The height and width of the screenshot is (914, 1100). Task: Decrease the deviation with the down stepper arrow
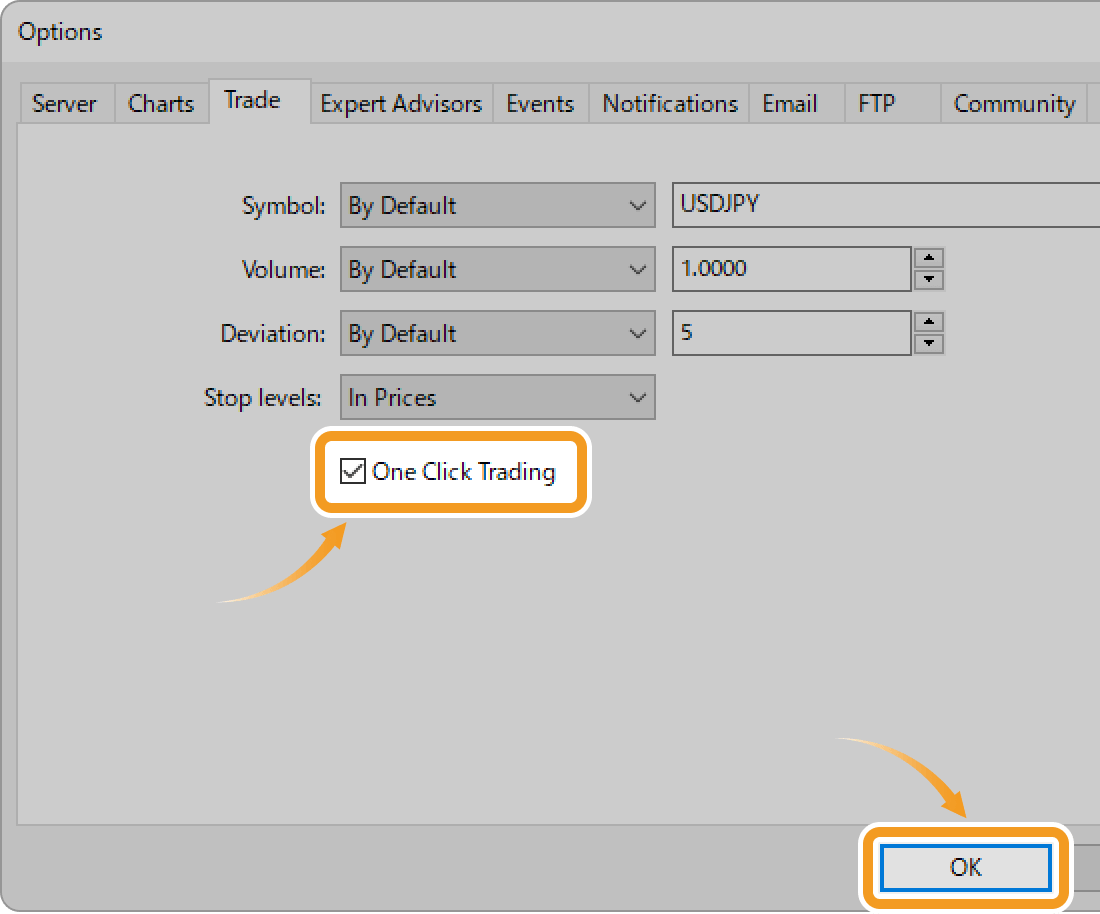click(929, 344)
